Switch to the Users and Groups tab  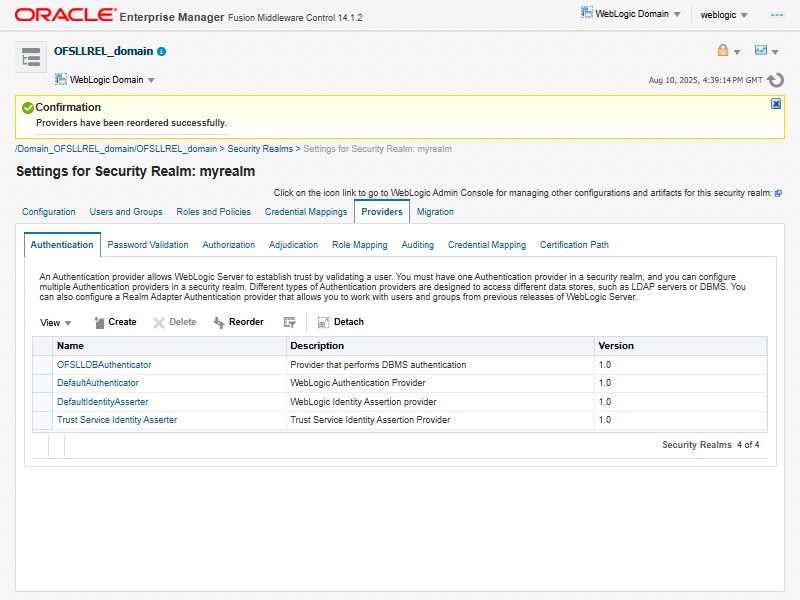[126, 212]
